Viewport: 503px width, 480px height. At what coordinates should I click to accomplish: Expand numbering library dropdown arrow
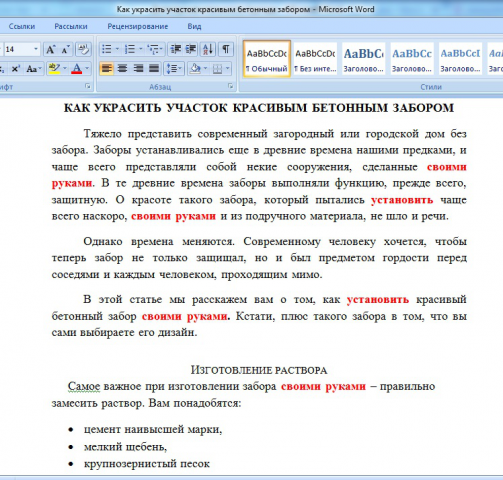pos(140,50)
